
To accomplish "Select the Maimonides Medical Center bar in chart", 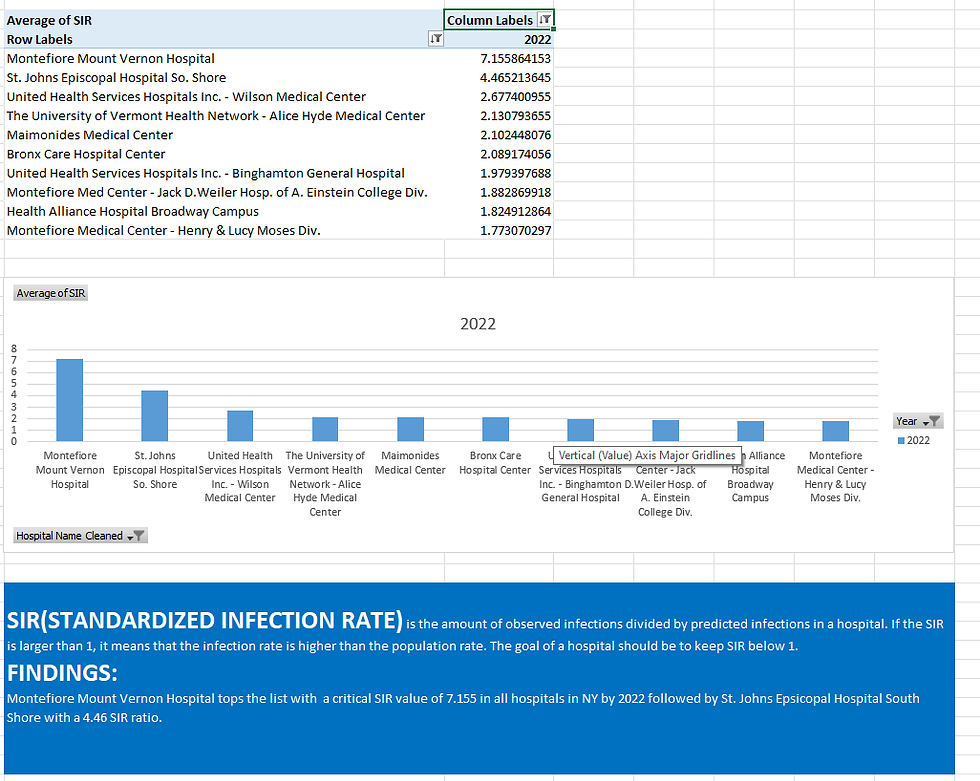I will click(x=411, y=429).
